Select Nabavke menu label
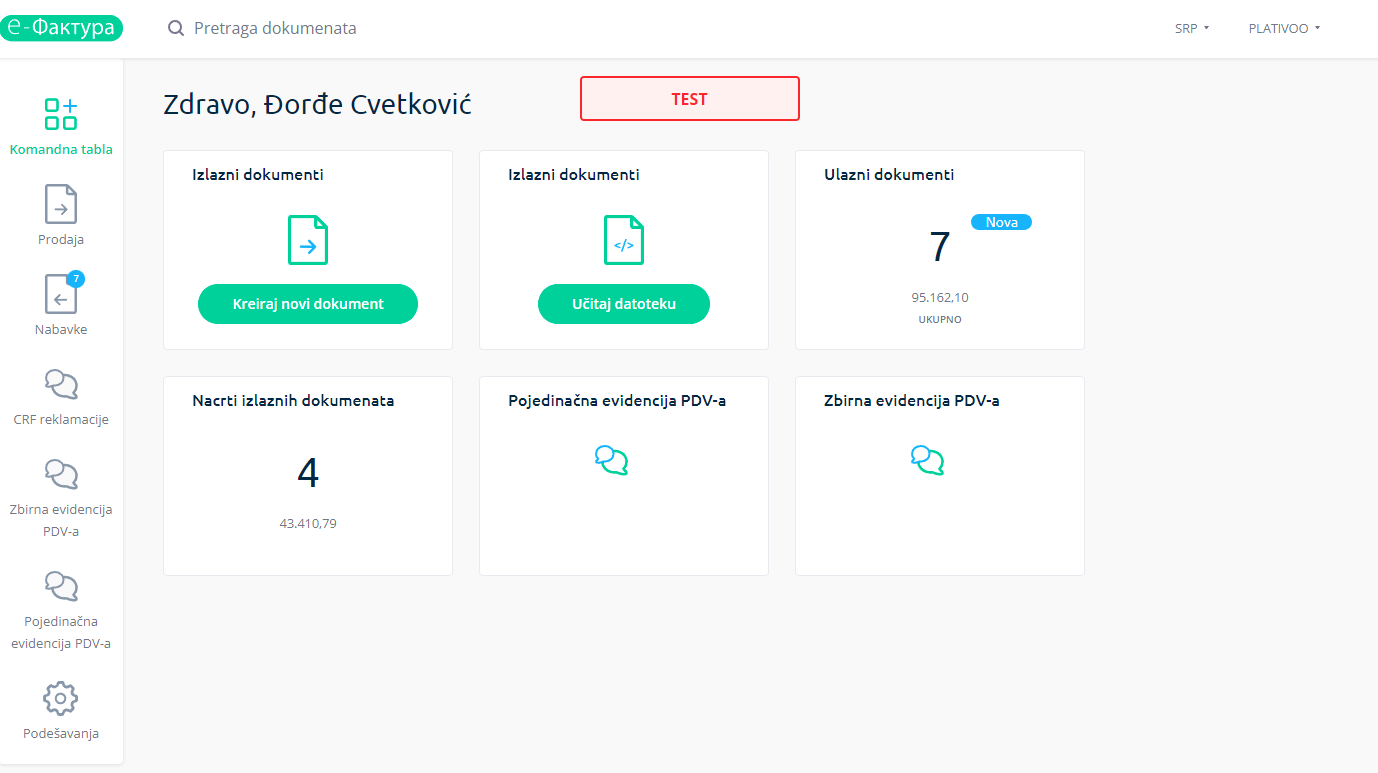Image resolution: width=1378 pixels, height=773 pixels. (x=61, y=330)
